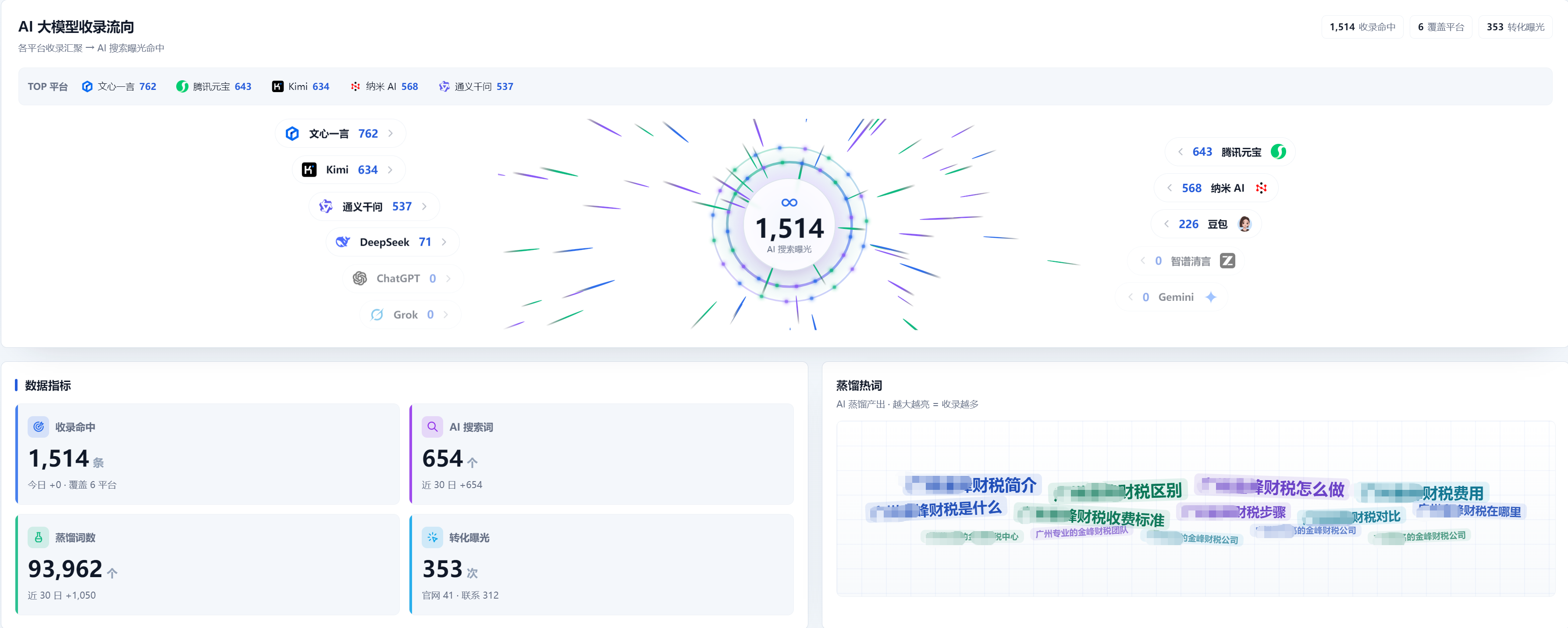This screenshot has width=1568, height=628.
Task: Click the chevron before 226 豆包
Action: (1166, 224)
